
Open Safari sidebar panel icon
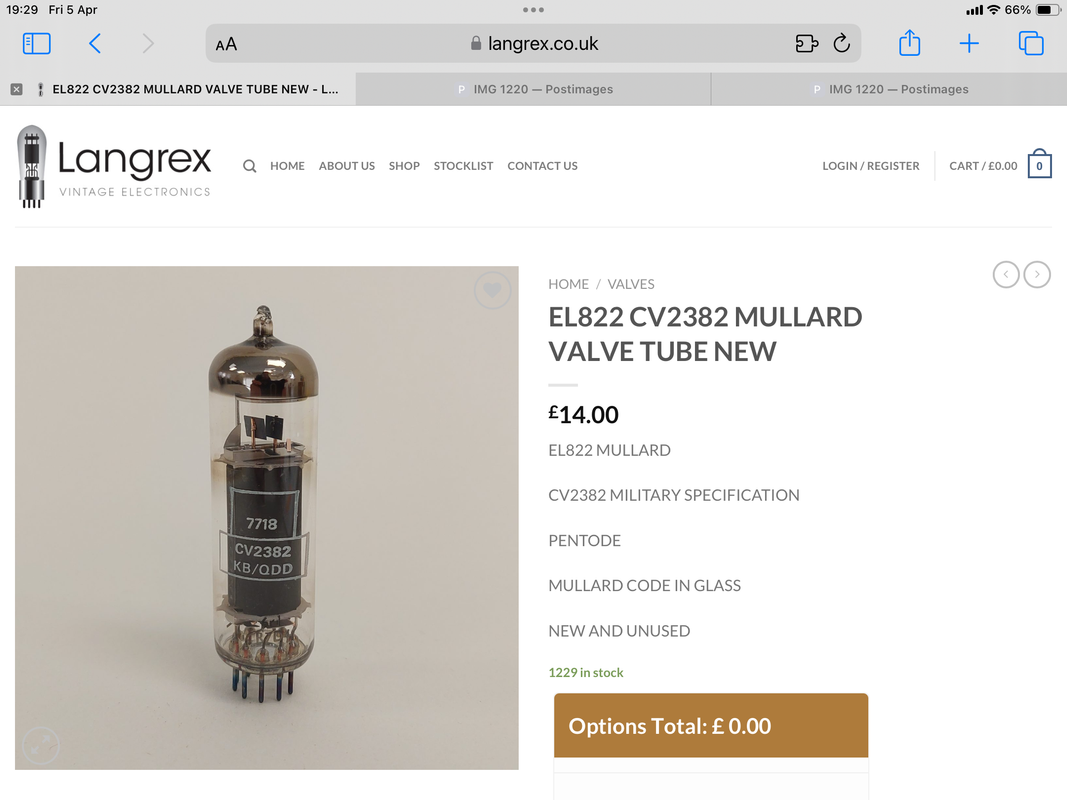[37, 44]
